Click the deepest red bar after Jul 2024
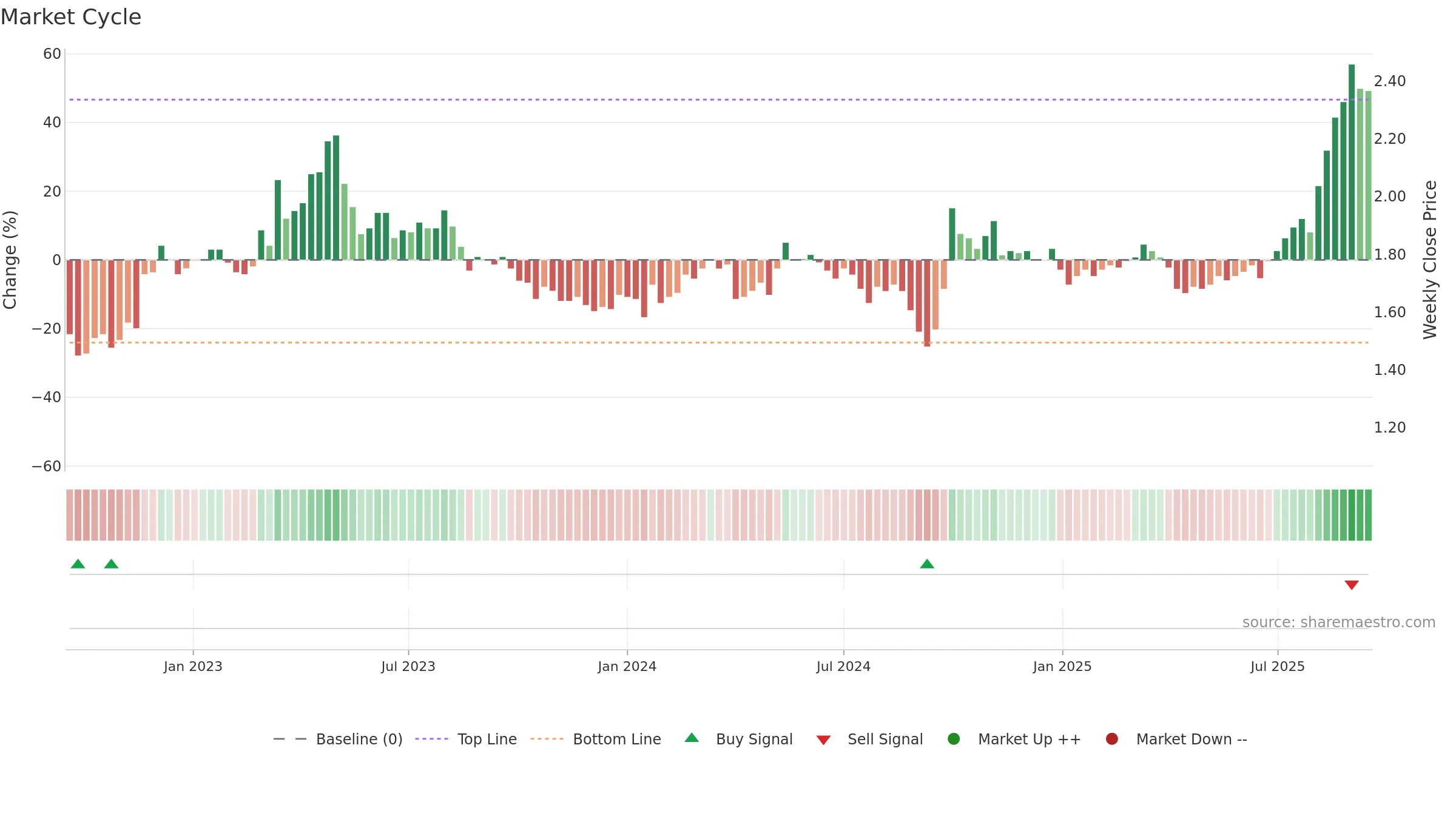Image resolution: width=1456 pixels, height=819 pixels. point(927,303)
